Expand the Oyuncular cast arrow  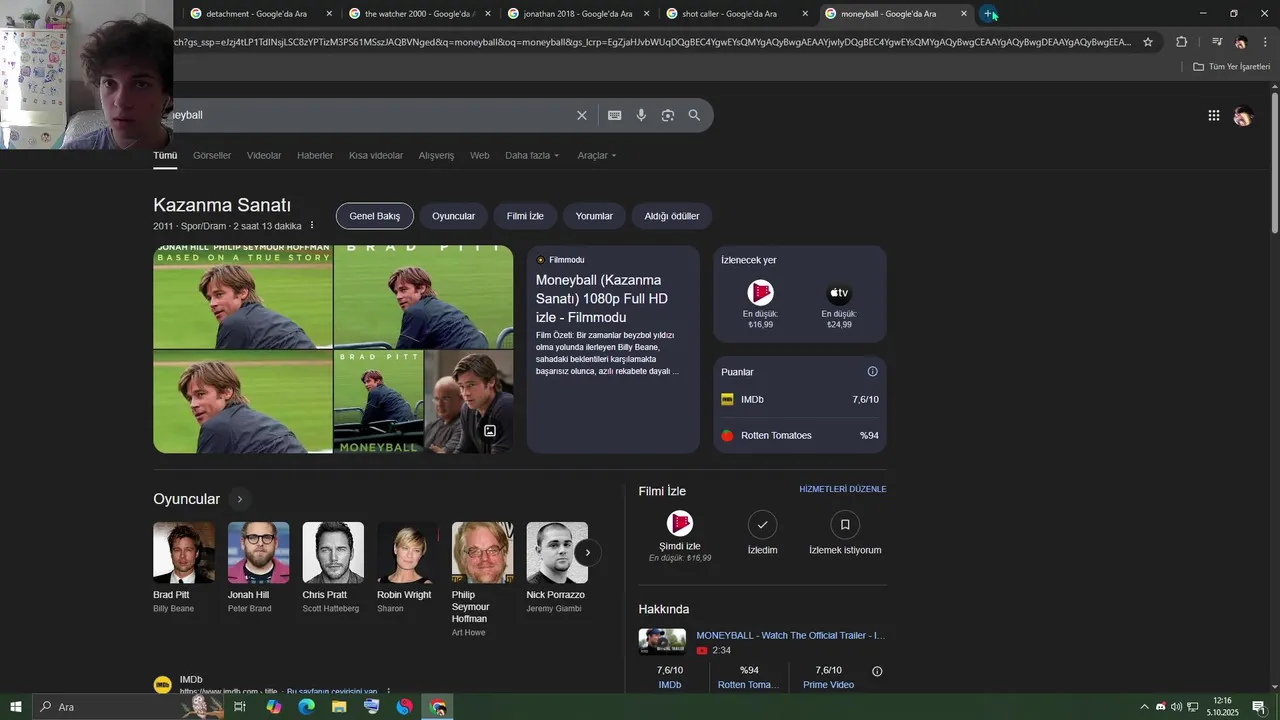point(239,499)
